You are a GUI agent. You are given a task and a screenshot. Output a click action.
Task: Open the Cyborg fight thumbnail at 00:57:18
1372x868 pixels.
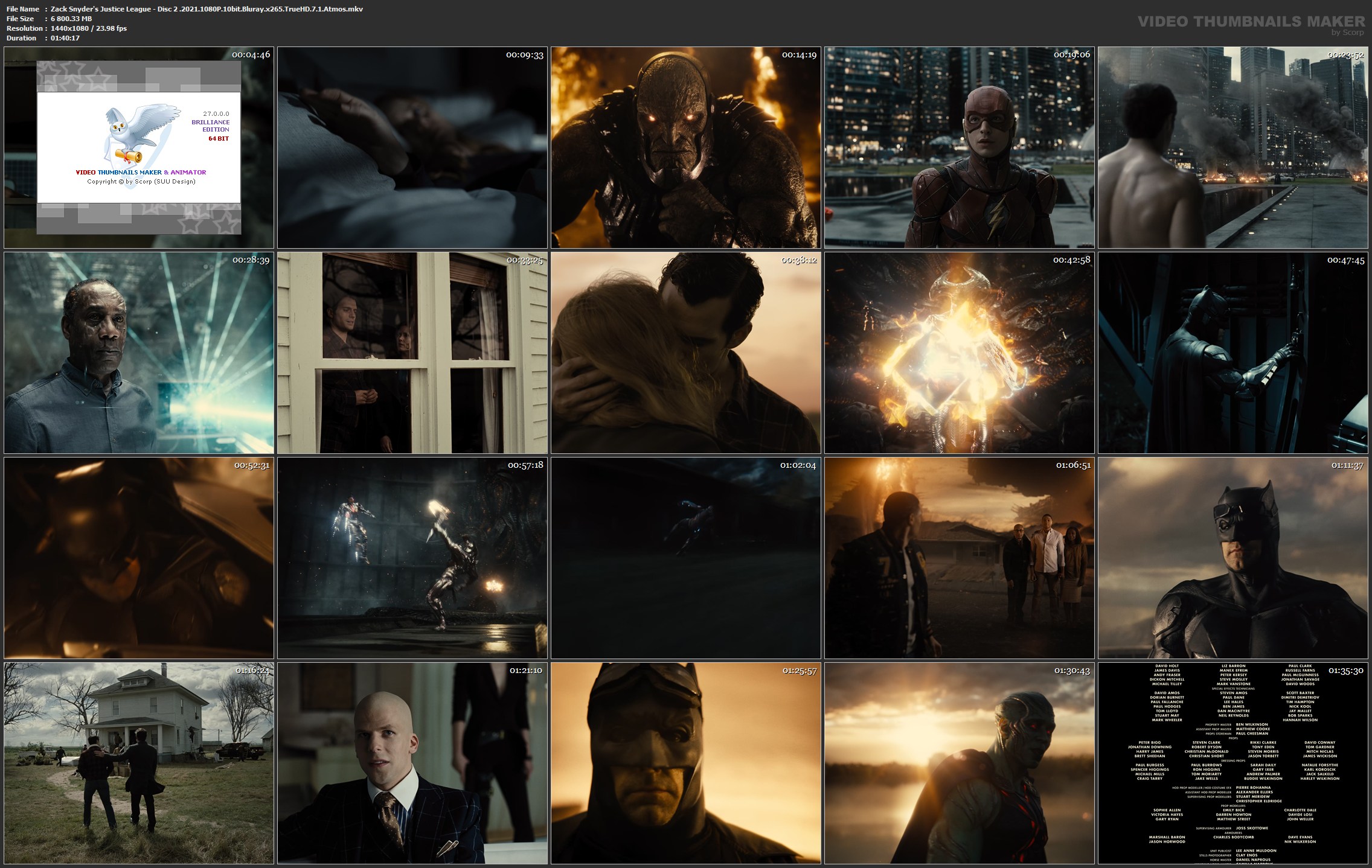pyautogui.click(x=412, y=558)
